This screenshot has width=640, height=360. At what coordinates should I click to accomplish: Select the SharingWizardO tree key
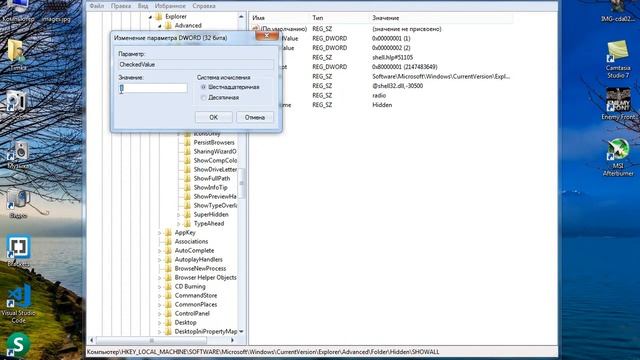[x=215, y=151]
